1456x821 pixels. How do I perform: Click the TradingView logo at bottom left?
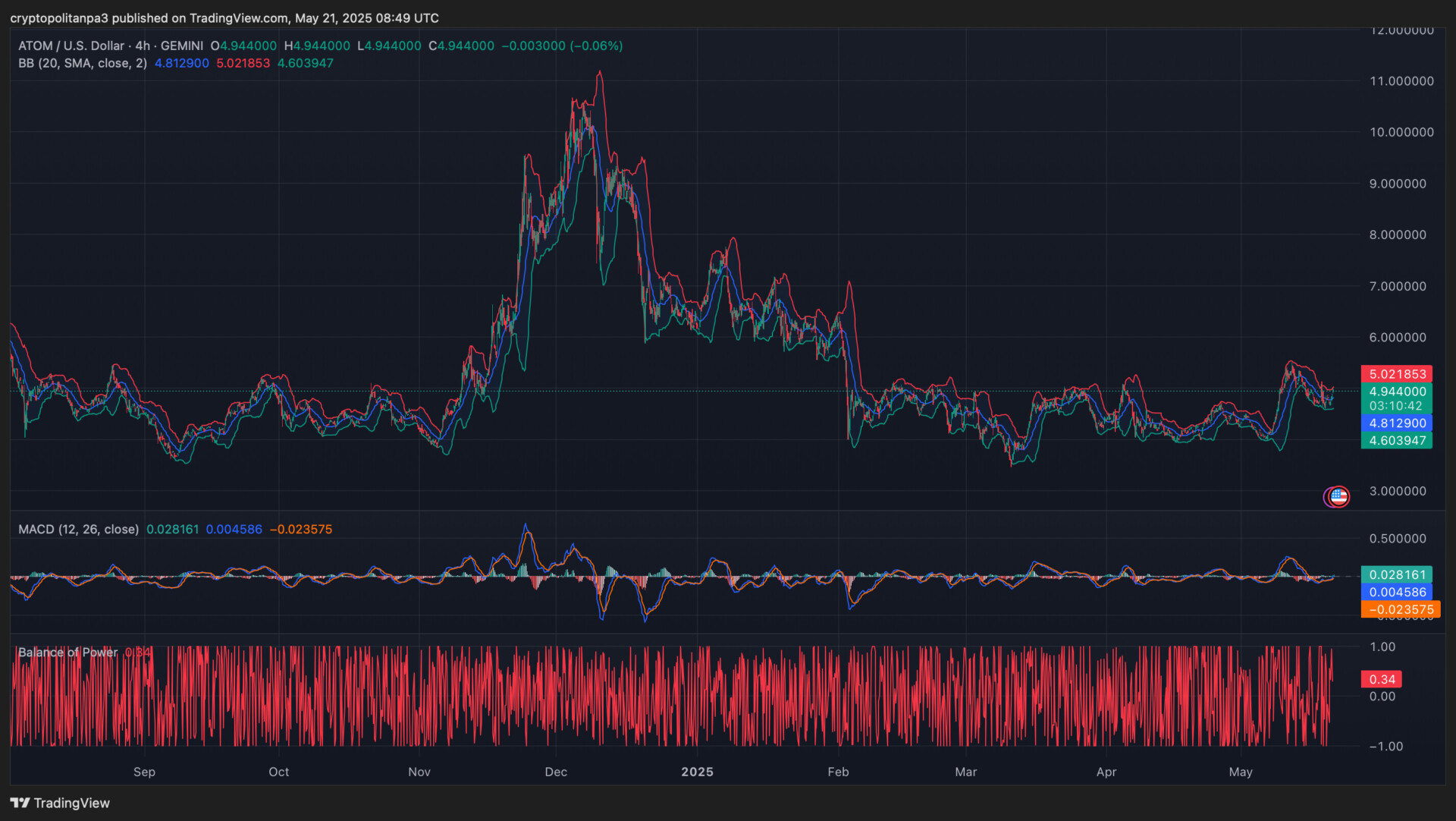60,803
